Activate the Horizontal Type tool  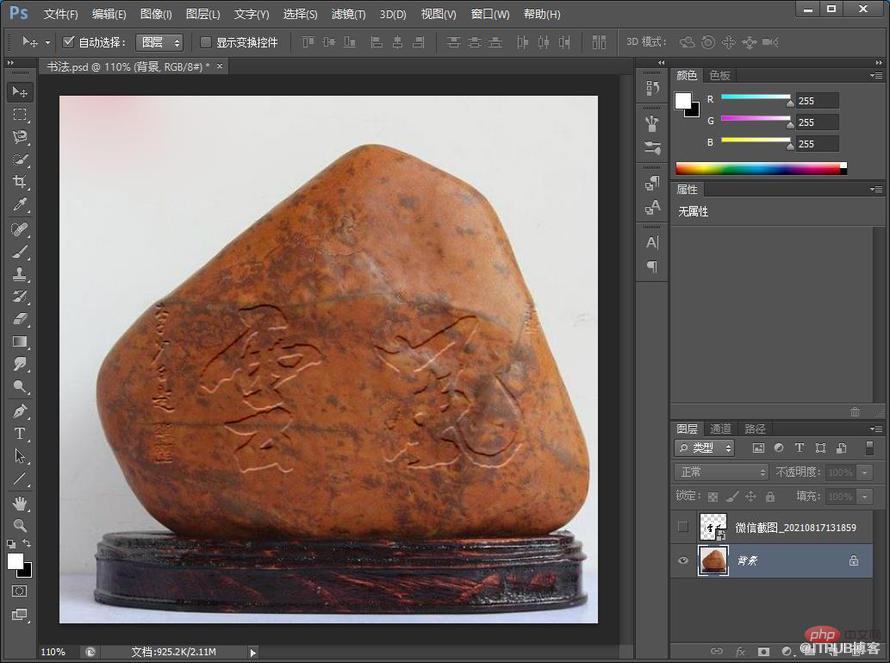[x=20, y=434]
